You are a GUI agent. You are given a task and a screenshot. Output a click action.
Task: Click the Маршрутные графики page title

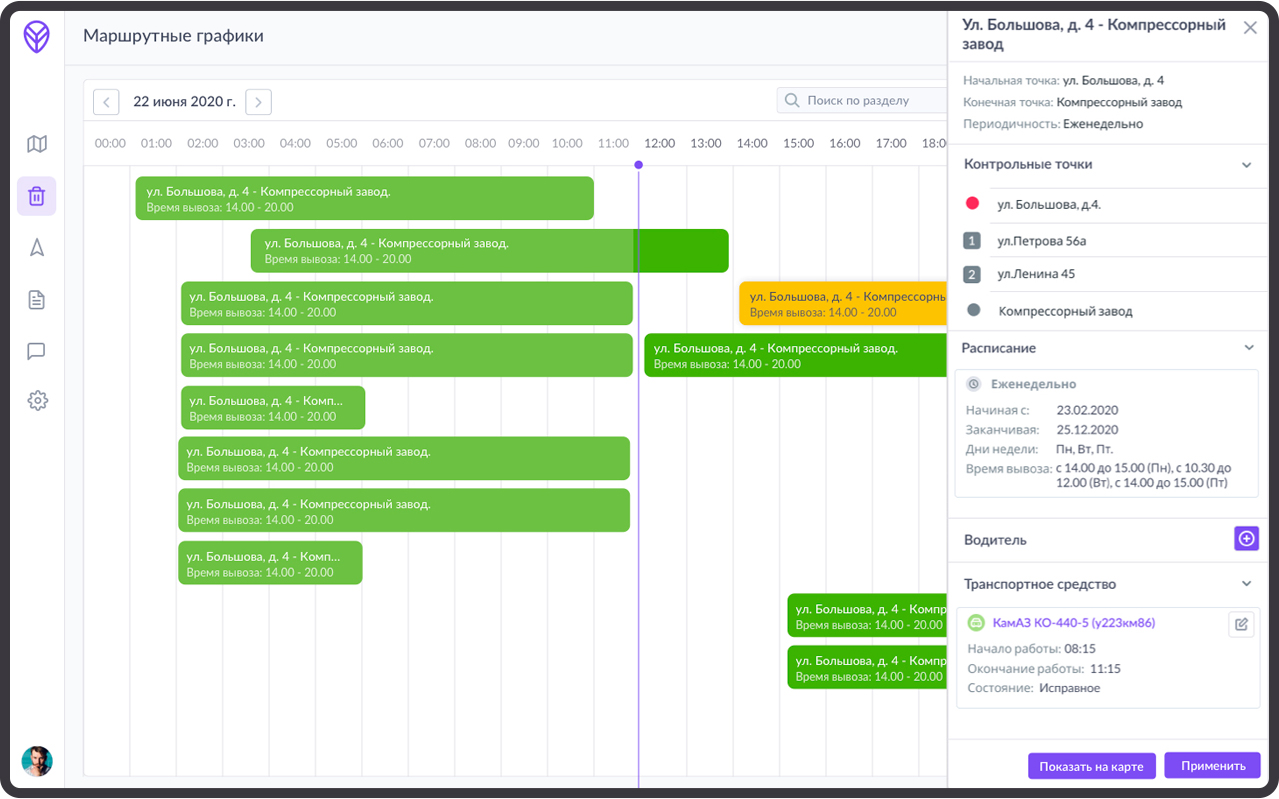173,36
